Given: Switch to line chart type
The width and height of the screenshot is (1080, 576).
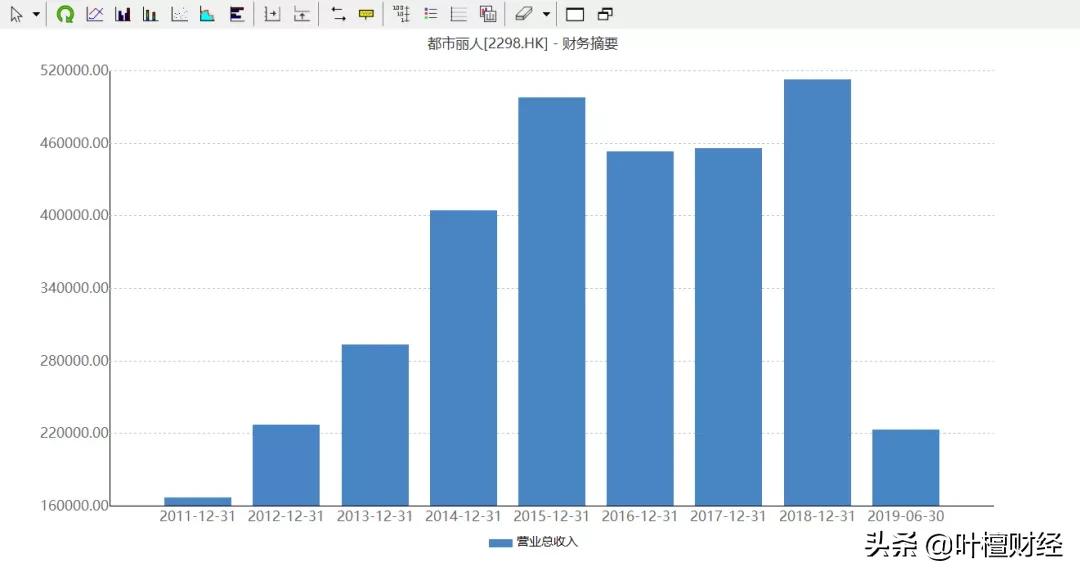Looking at the screenshot, I should 94,14.
